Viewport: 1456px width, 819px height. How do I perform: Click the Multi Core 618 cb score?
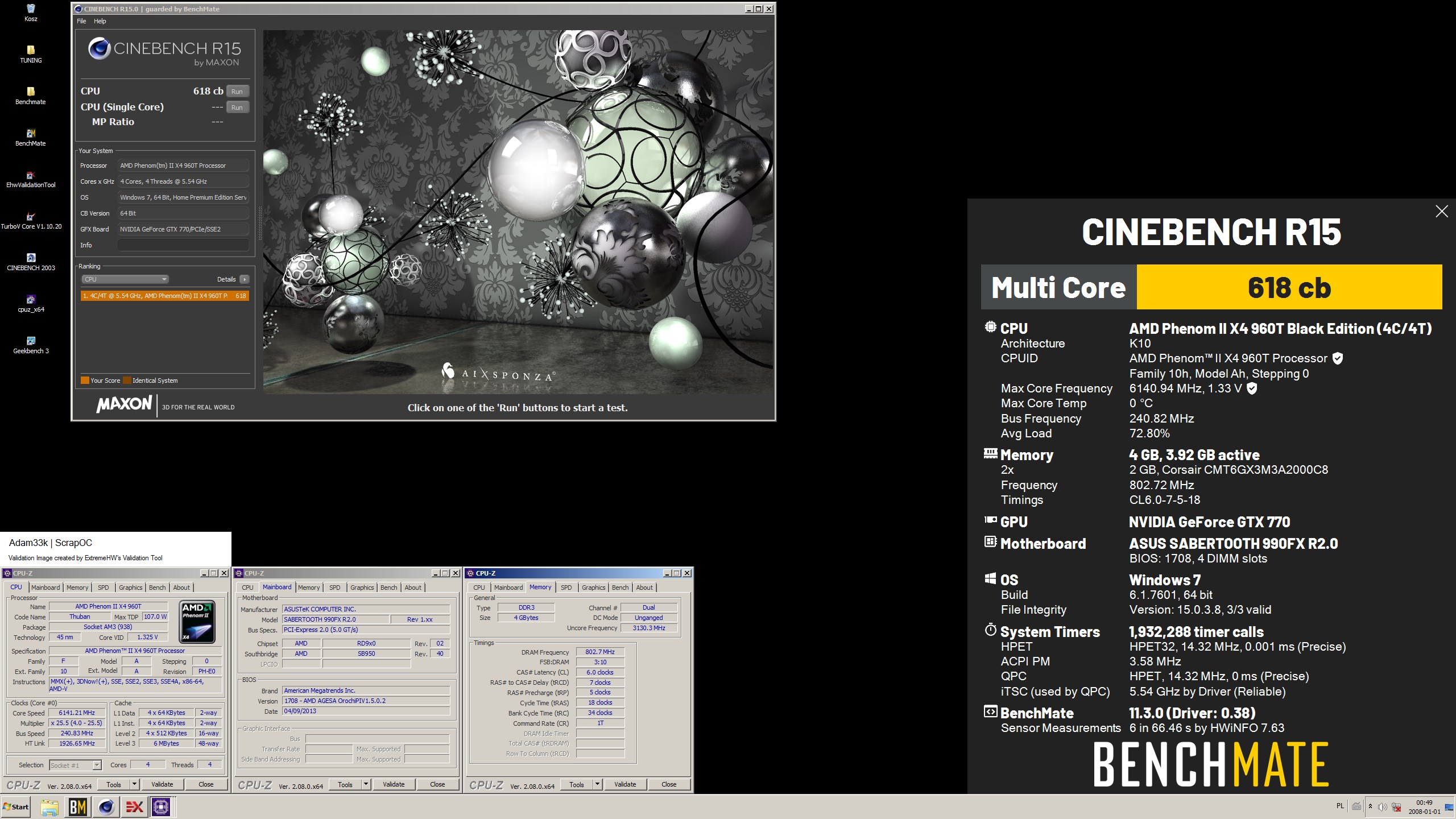coord(1289,287)
